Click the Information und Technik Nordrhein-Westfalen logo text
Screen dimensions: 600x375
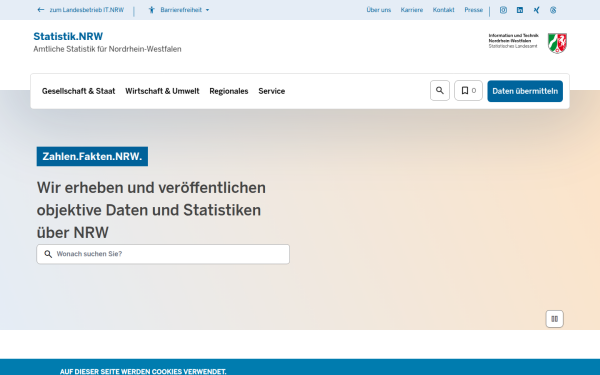point(514,41)
